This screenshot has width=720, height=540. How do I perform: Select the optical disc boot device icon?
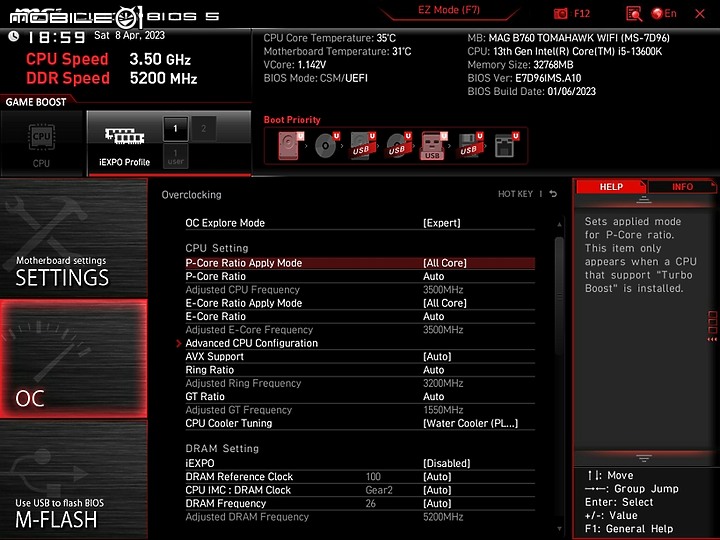coord(326,146)
